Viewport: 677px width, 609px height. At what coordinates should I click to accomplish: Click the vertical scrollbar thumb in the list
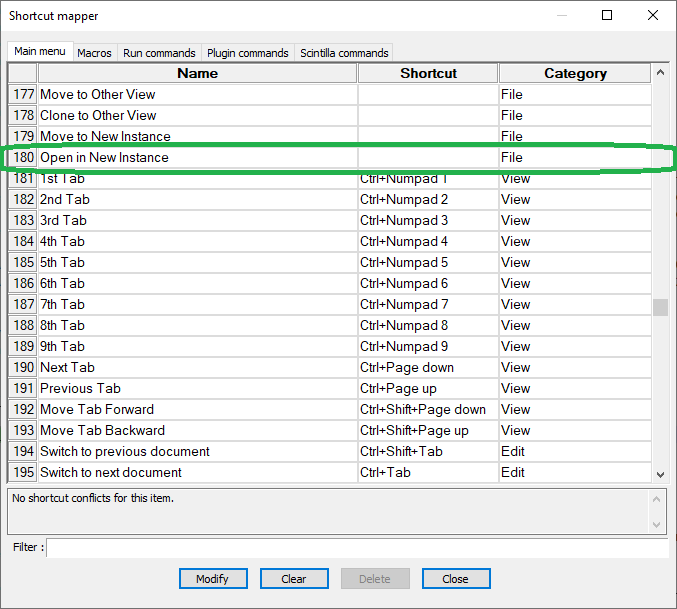point(660,307)
